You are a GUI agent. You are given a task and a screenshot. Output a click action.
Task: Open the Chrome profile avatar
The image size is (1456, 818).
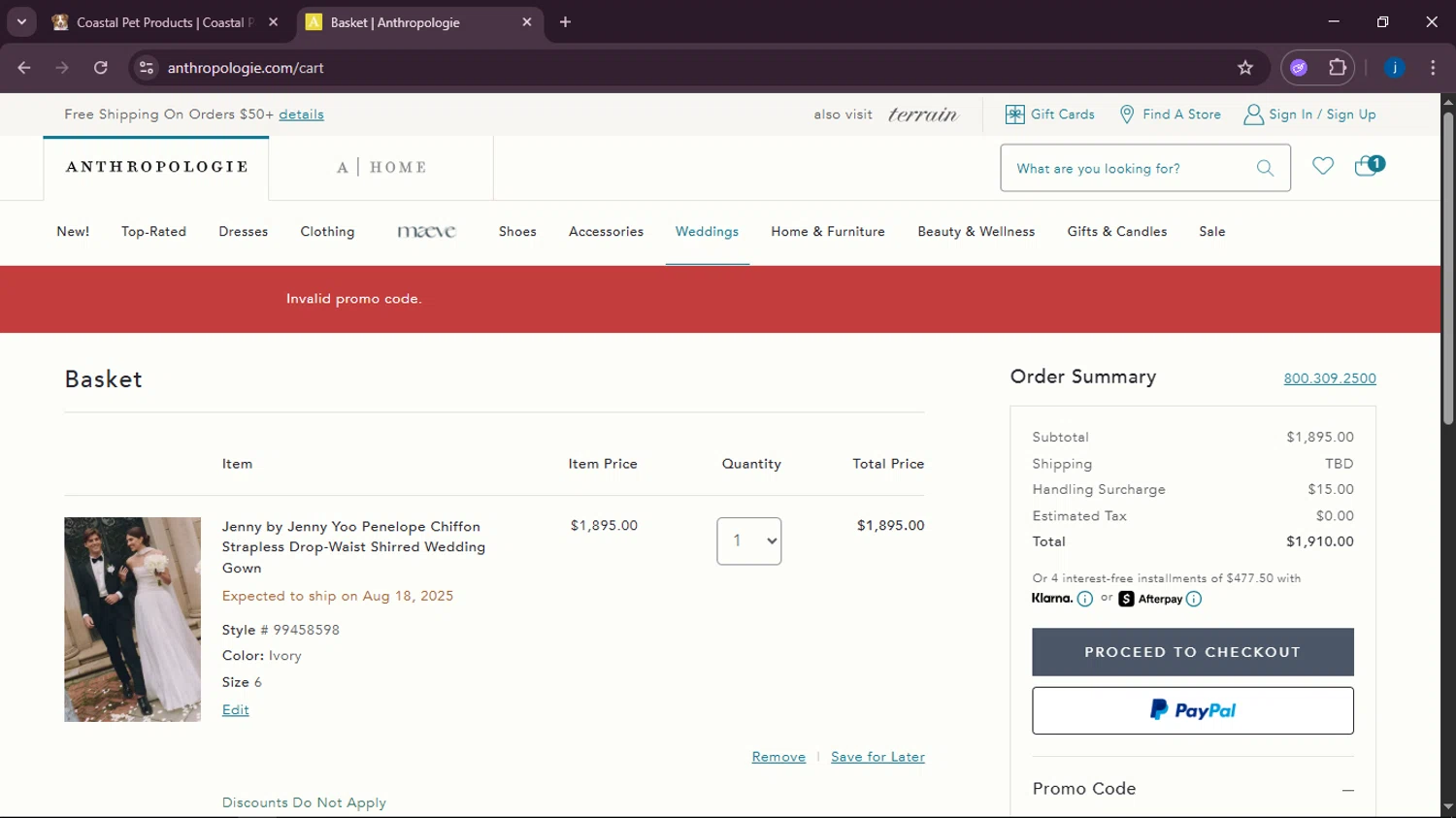coord(1395,68)
